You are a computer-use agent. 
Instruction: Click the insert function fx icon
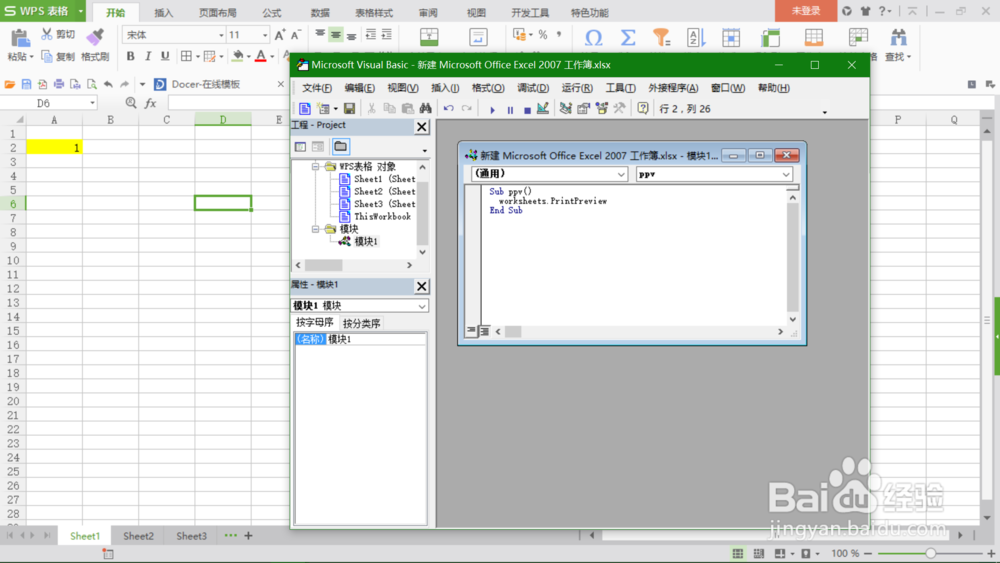[151, 103]
